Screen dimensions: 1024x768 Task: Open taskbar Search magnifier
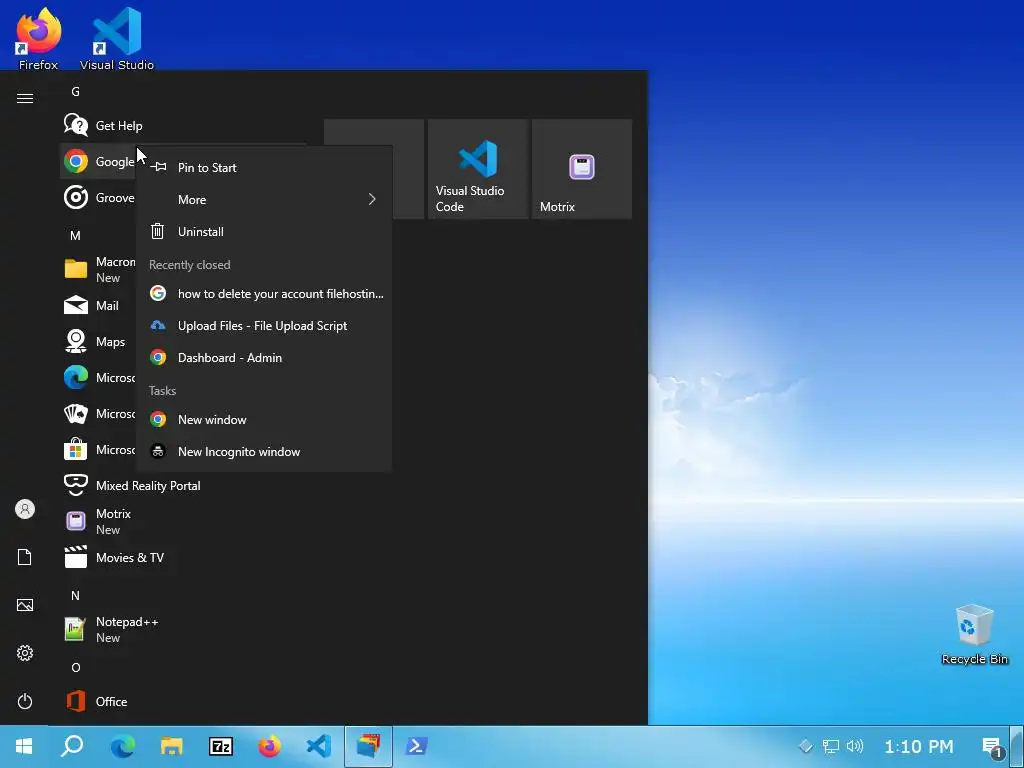point(72,746)
